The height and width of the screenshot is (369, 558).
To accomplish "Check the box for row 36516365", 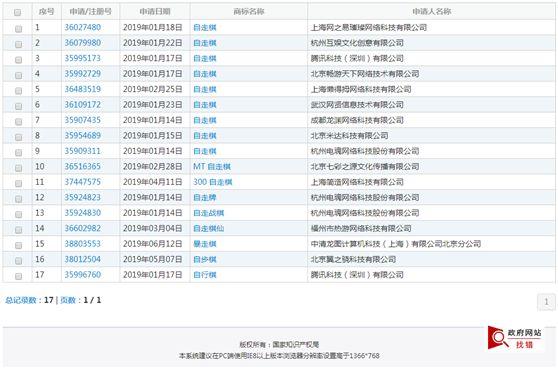I will tap(19, 168).
